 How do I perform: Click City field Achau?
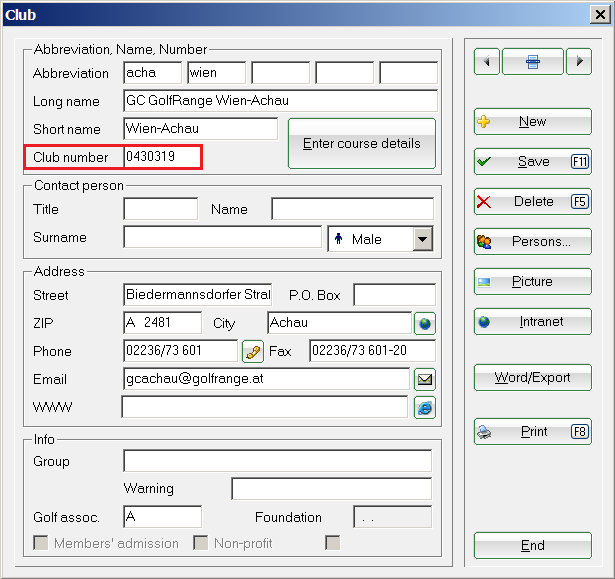coord(339,323)
